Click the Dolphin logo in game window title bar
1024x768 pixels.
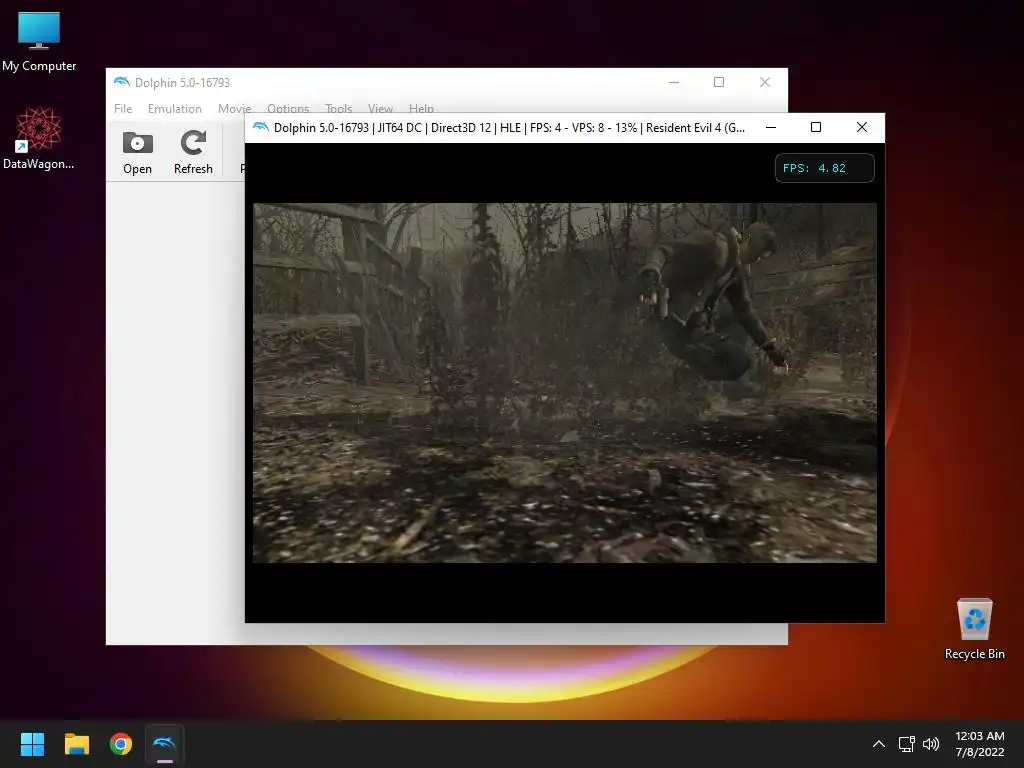(x=261, y=127)
